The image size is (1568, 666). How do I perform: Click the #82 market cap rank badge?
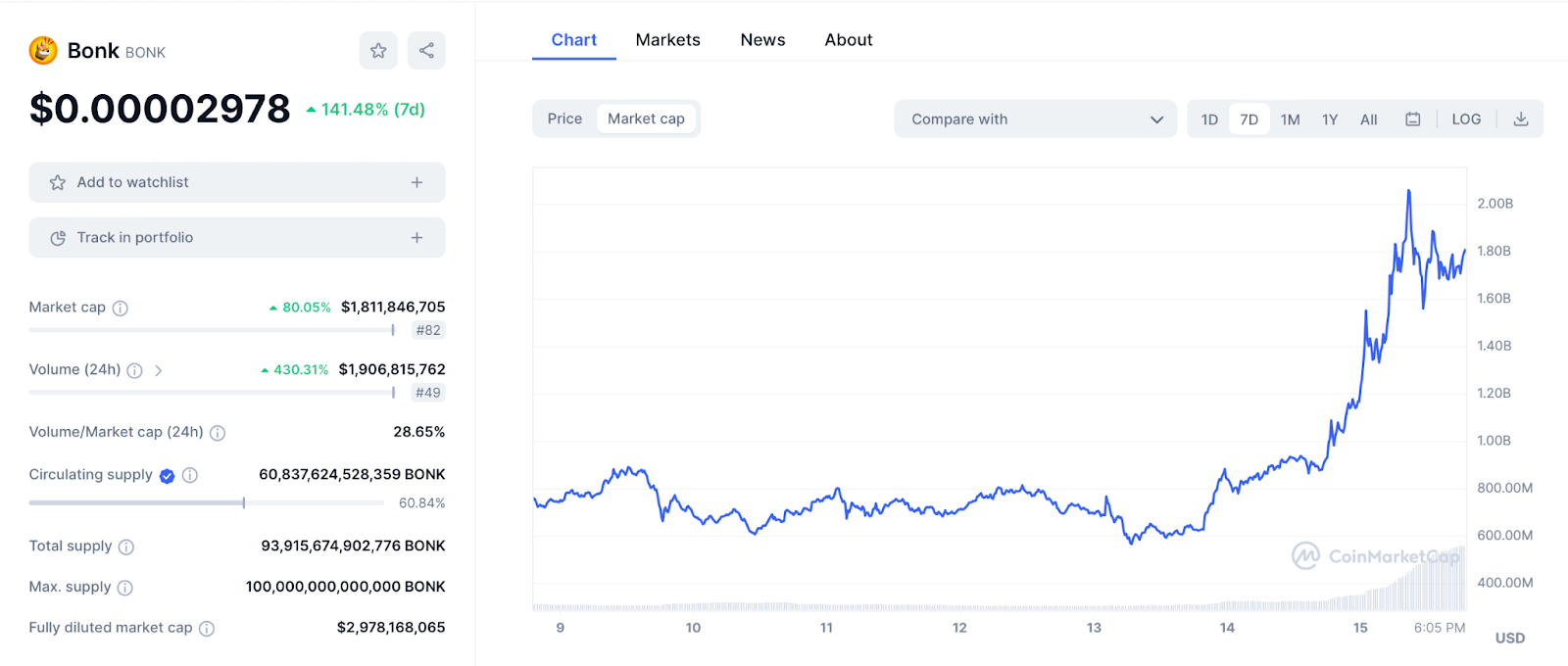click(x=428, y=331)
